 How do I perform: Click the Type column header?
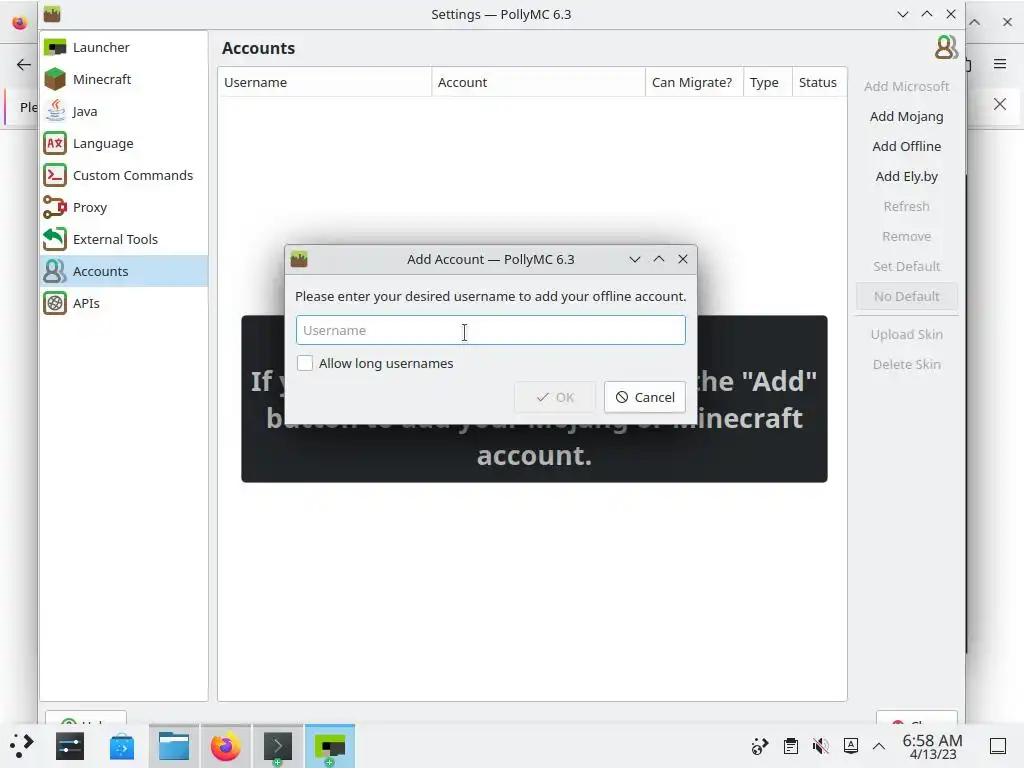pyautogui.click(x=767, y=82)
